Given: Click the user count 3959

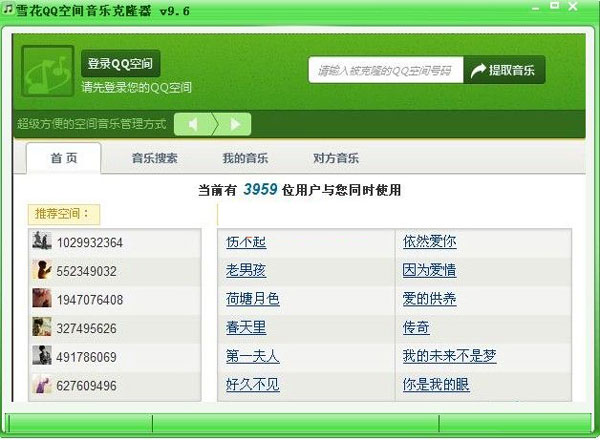Looking at the screenshot, I should click(x=260, y=189).
